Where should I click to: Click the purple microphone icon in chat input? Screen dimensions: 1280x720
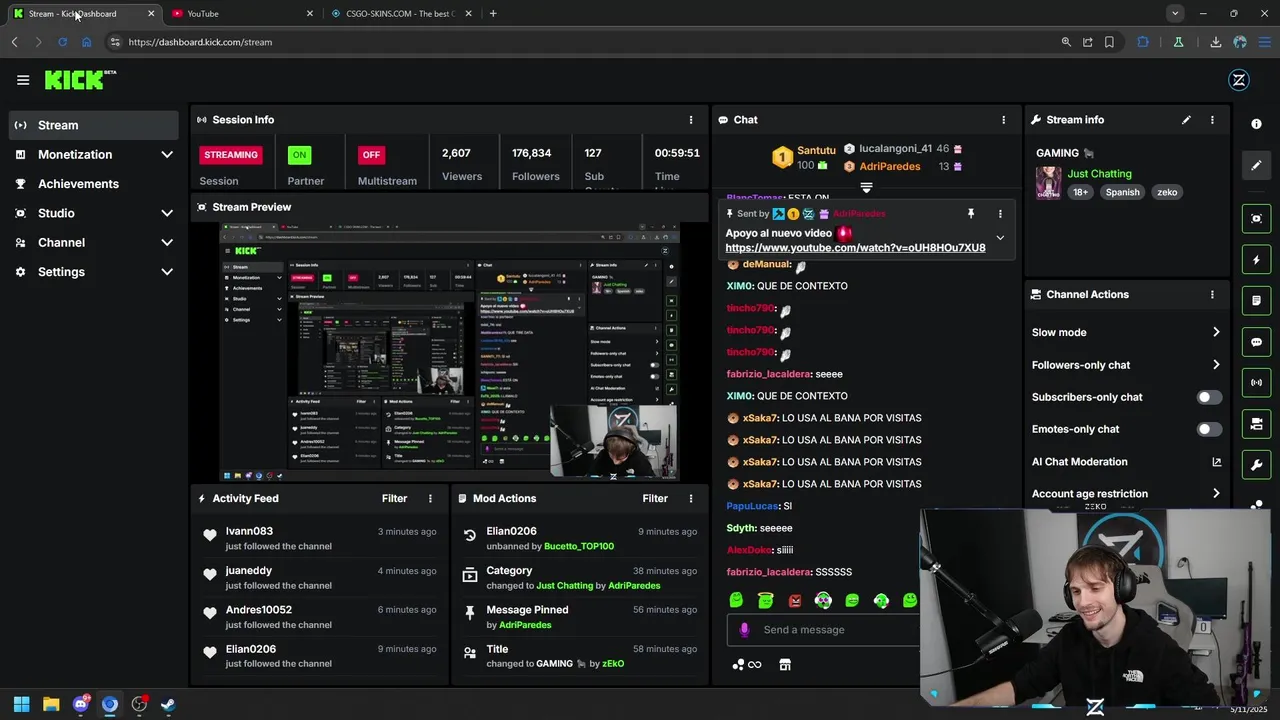744,630
